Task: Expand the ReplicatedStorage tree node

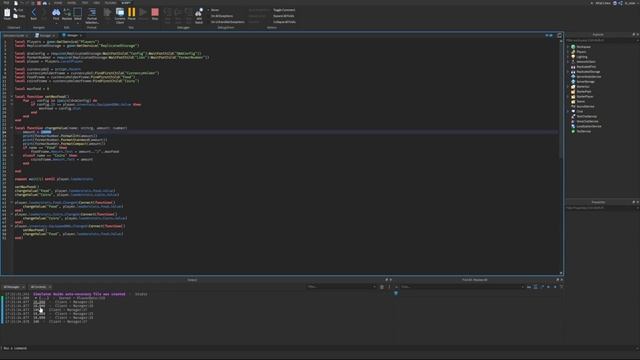Action: [x=568, y=72]
